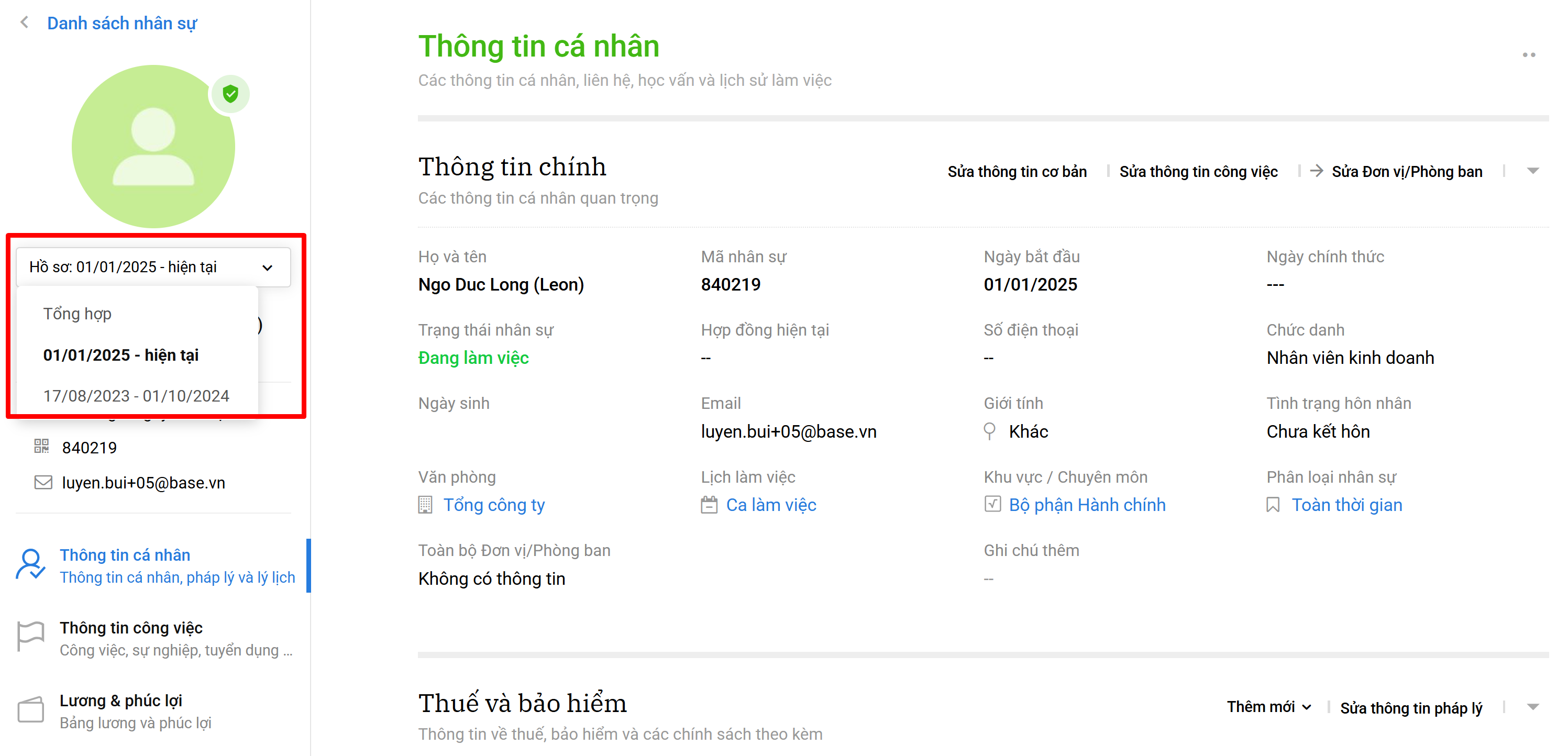
Task: Expand the Thuế và bảo hiểm section arrow
Action: click(1533, 707)
